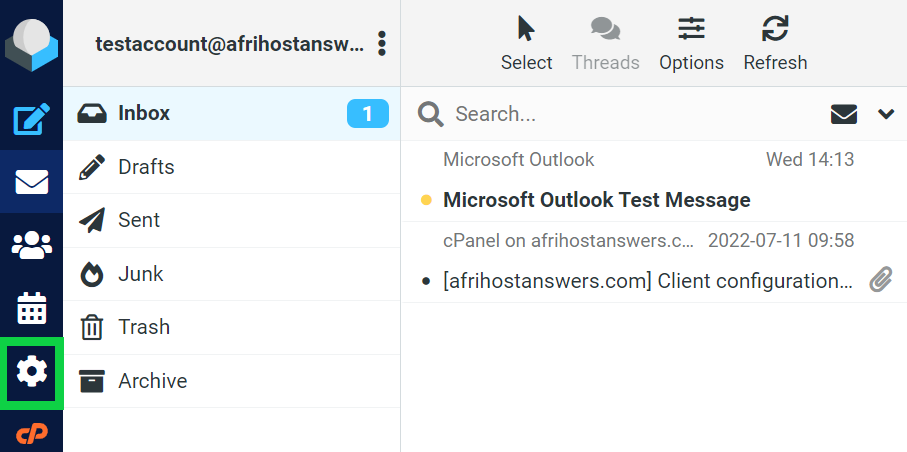Click the cPanel logo icon

coord(31,435)
